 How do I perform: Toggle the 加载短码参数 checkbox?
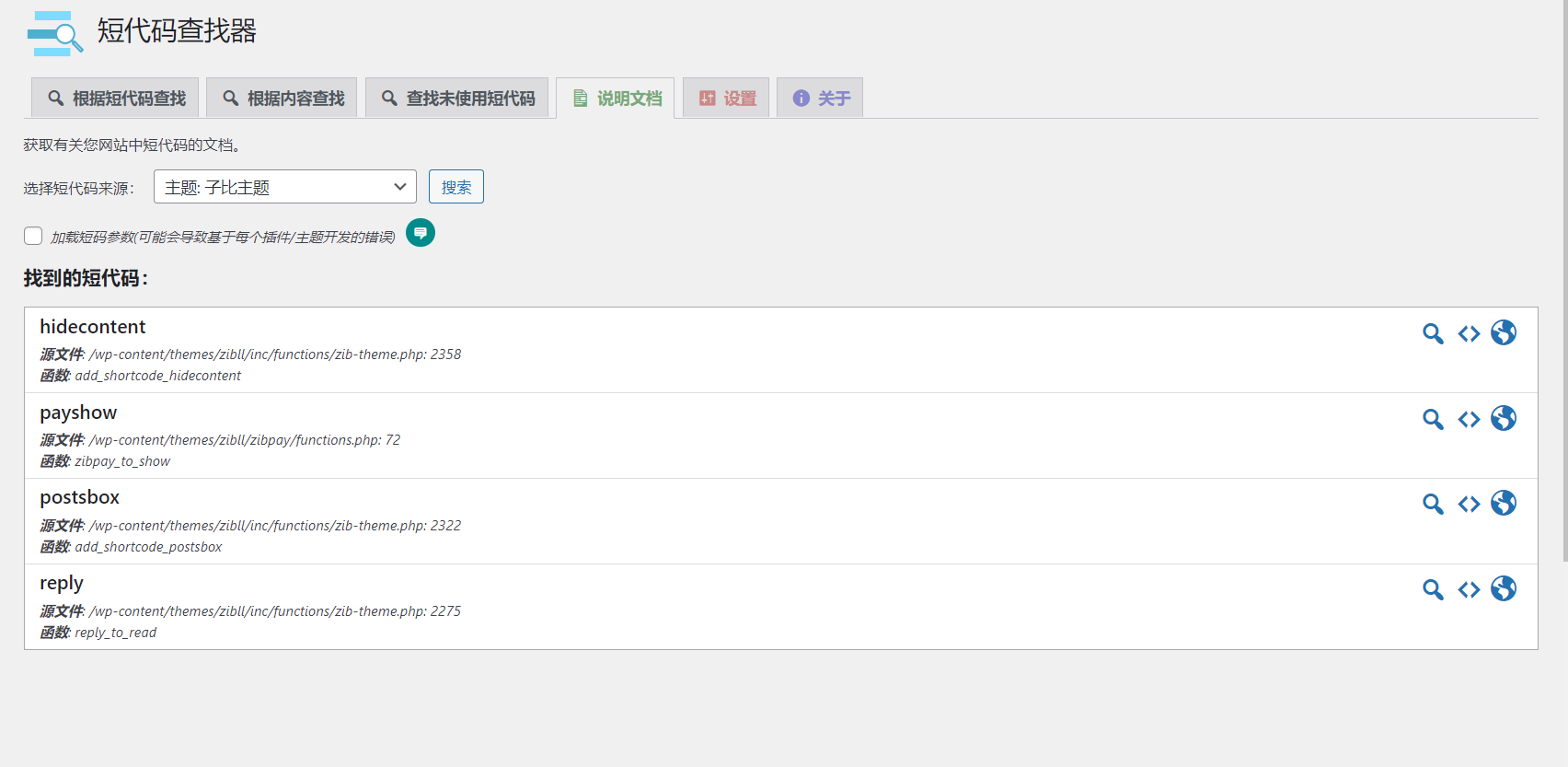click(x=33, y=236)
